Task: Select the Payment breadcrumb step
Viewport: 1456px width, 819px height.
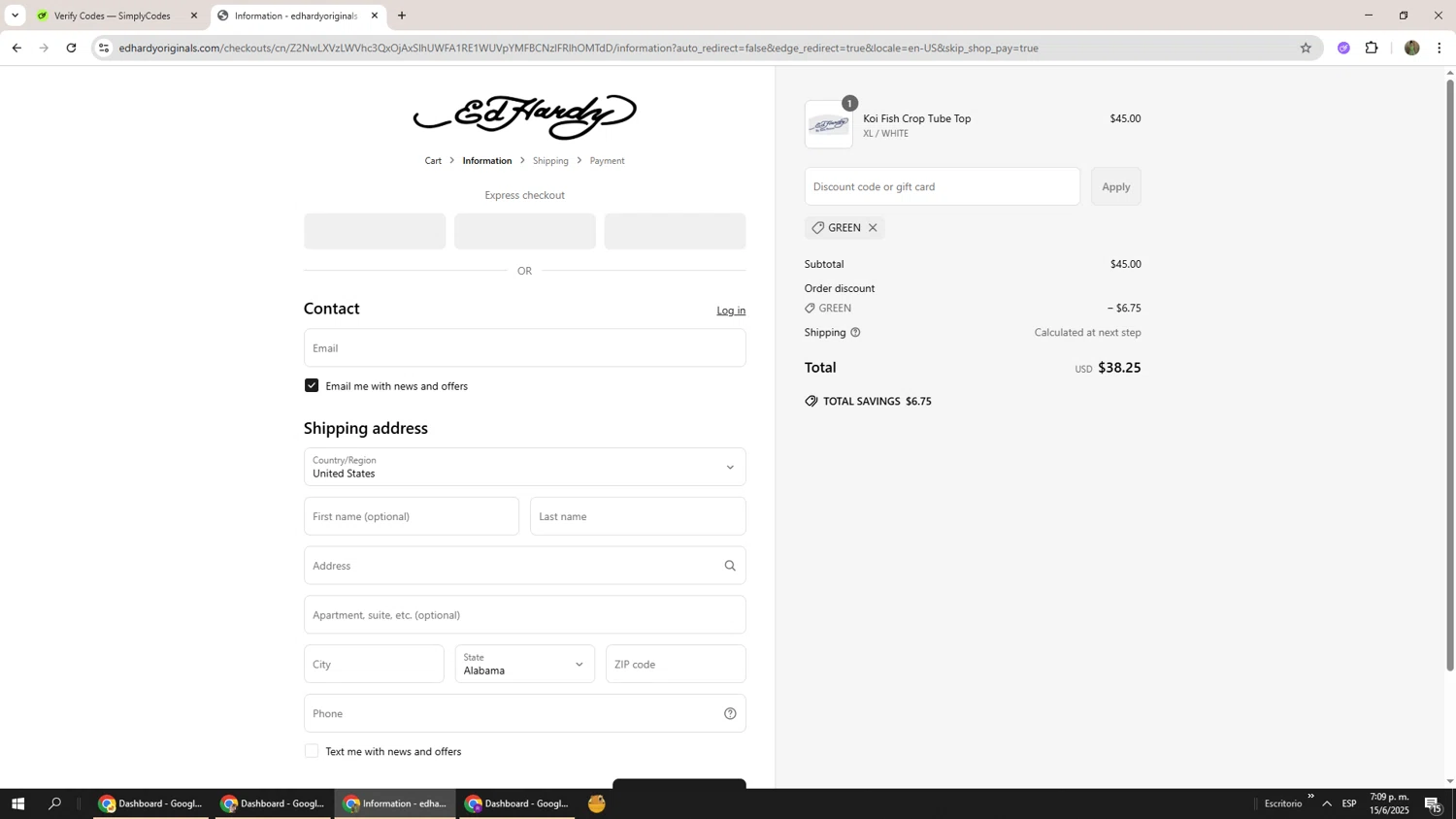Action: 607,161
